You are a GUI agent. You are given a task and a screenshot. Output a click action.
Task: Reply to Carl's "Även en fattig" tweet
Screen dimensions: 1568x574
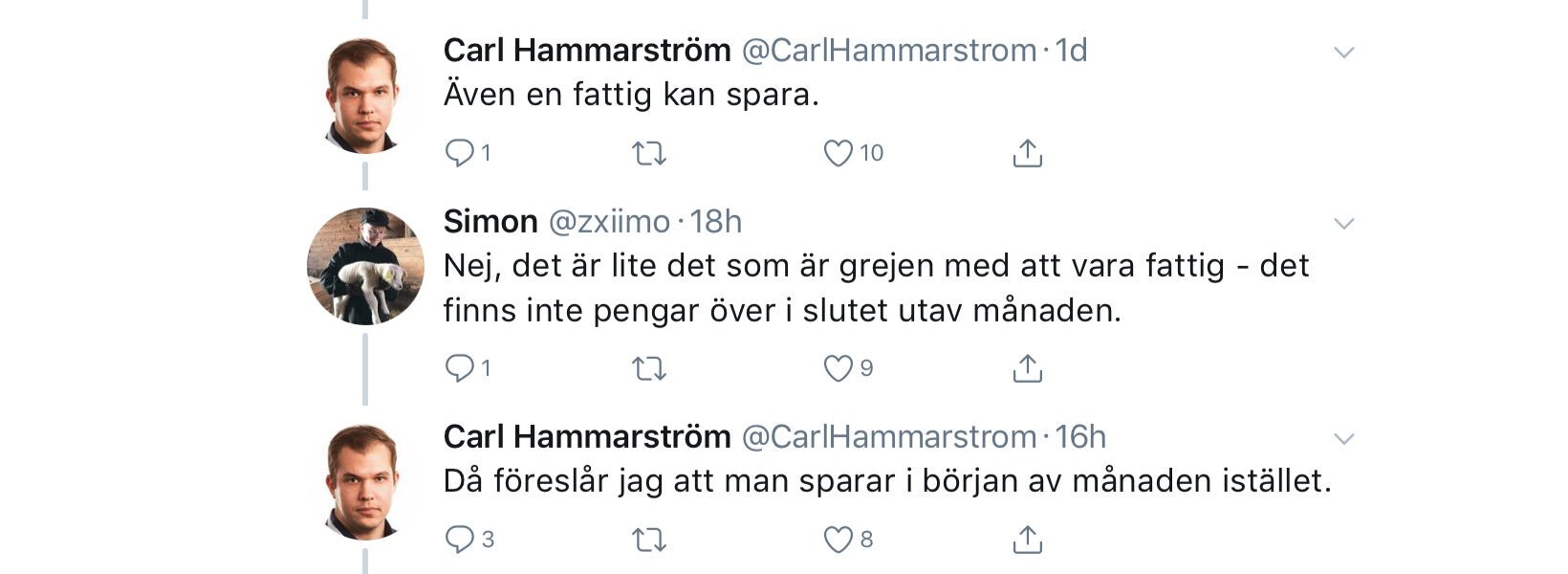pyautogui.click(x=460, y=153)
